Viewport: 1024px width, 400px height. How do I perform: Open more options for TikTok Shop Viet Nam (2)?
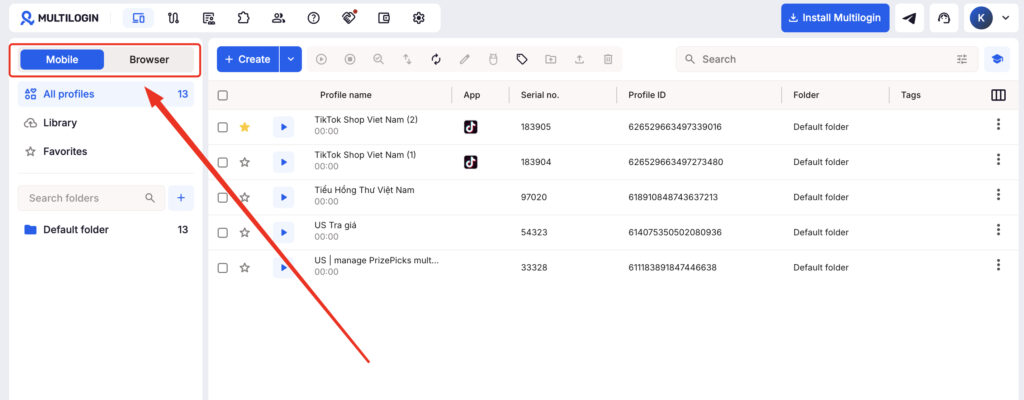[998, 124]
